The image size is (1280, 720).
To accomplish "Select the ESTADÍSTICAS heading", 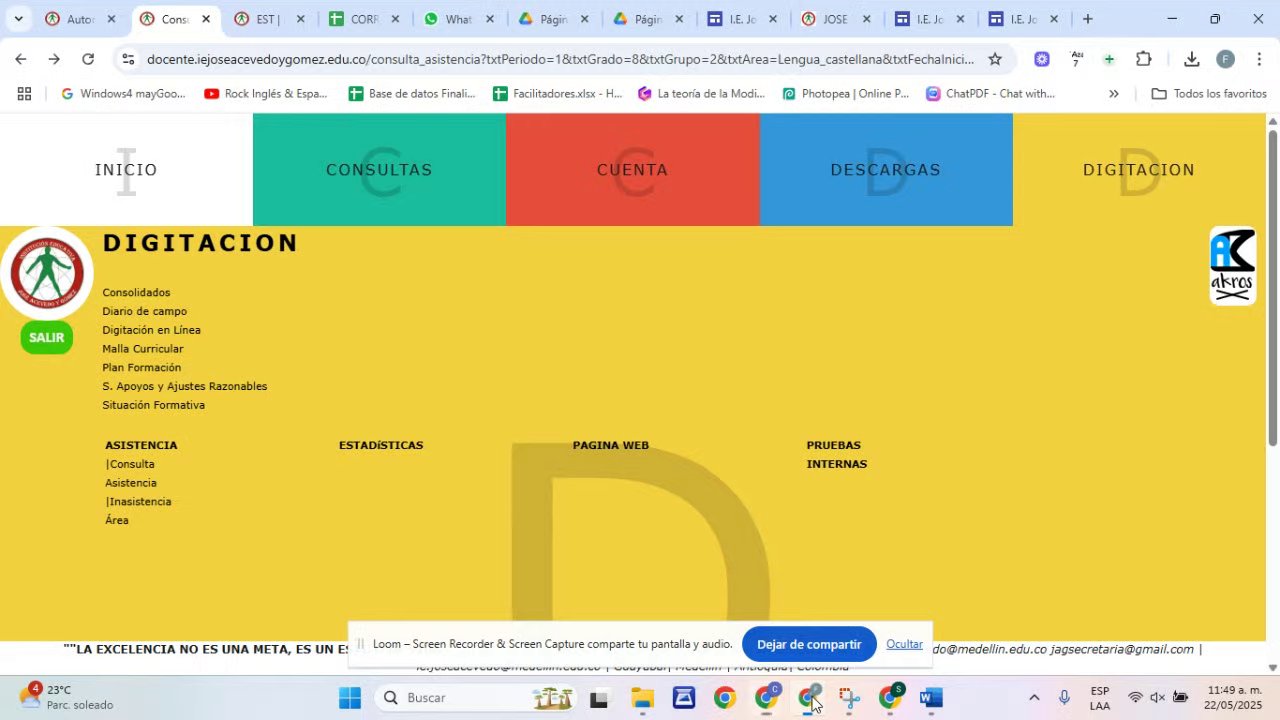I will [381, 445].
